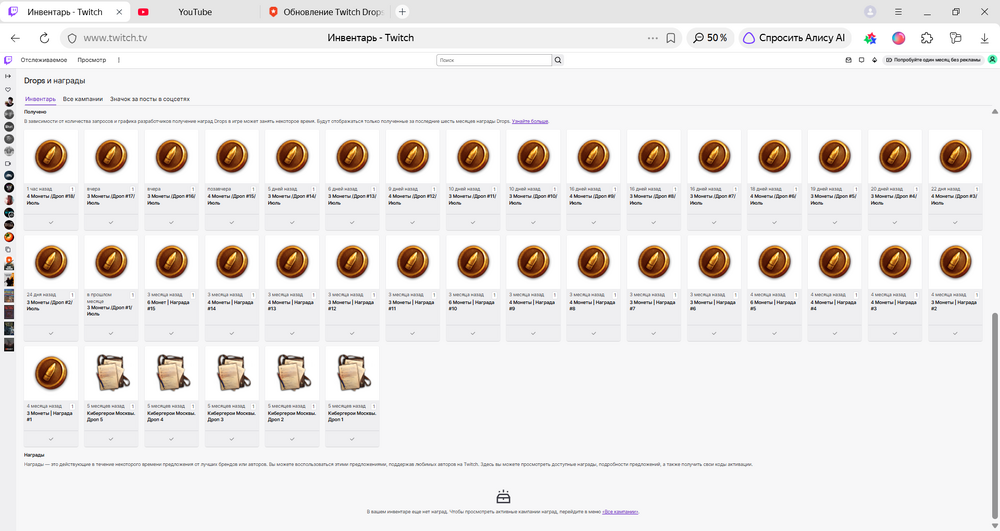The width and height of the screenshot is (1000, 531).
Task: Click checkmark under Дроп #2 card
Action: click(x=51, y=333)
